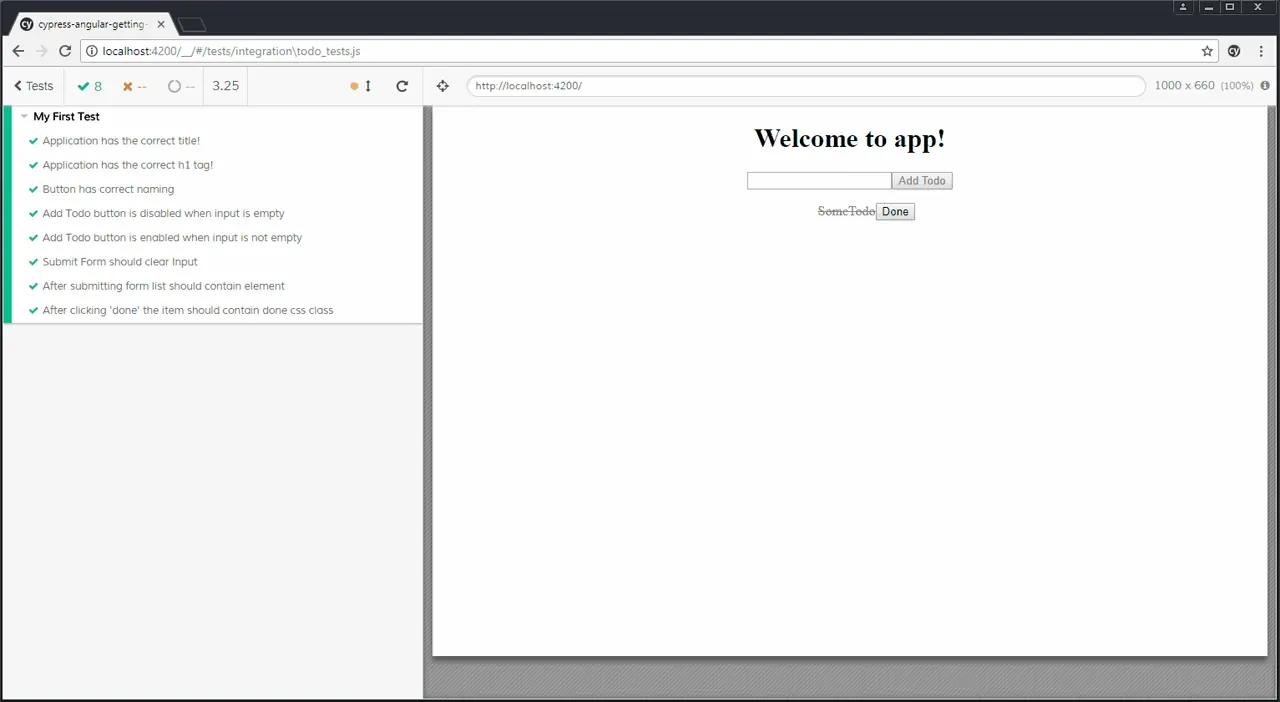Open the selector playground crosshair icon
This screenshot has height=702, width=1280.
[x=443, y=86]
